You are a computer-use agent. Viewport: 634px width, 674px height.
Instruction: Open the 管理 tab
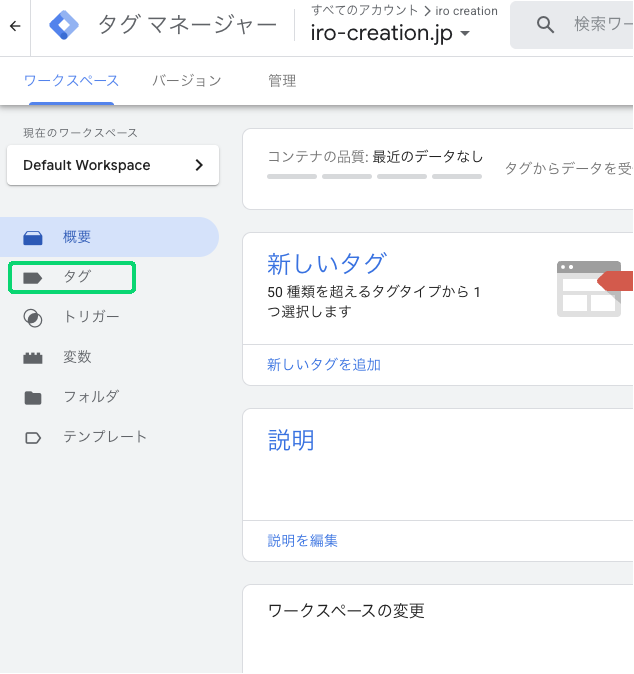(282, 81)
